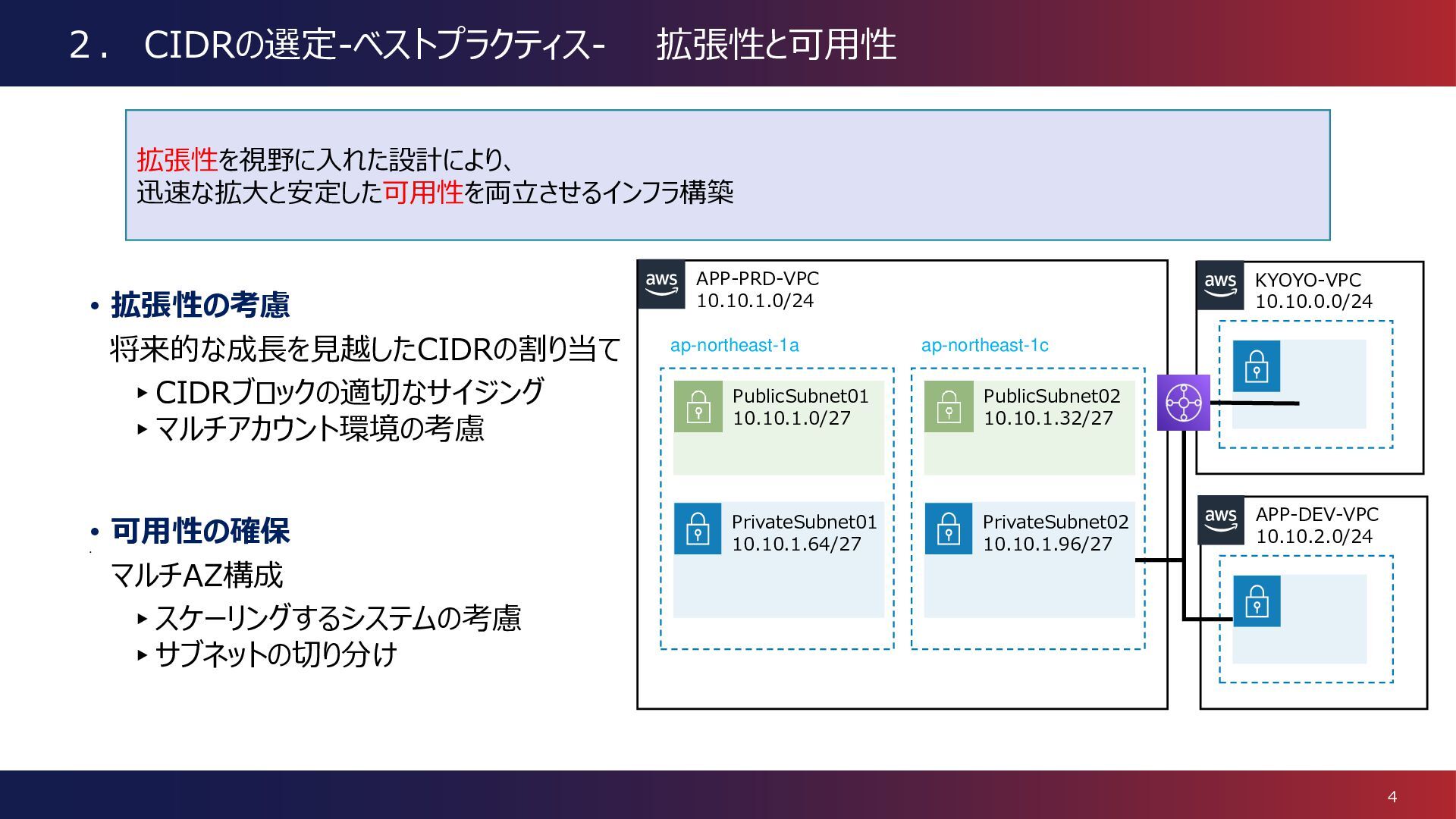Screen dimensions: 1456x819
Task: Click the green lock icon of PublicSubnet02
Action: pos(948,406)
